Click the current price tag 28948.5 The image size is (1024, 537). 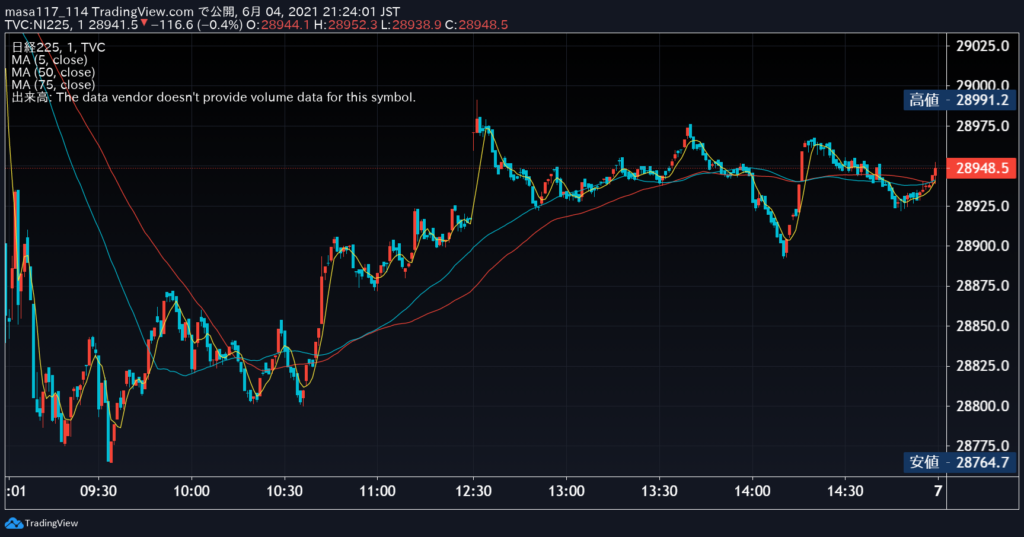982,168
